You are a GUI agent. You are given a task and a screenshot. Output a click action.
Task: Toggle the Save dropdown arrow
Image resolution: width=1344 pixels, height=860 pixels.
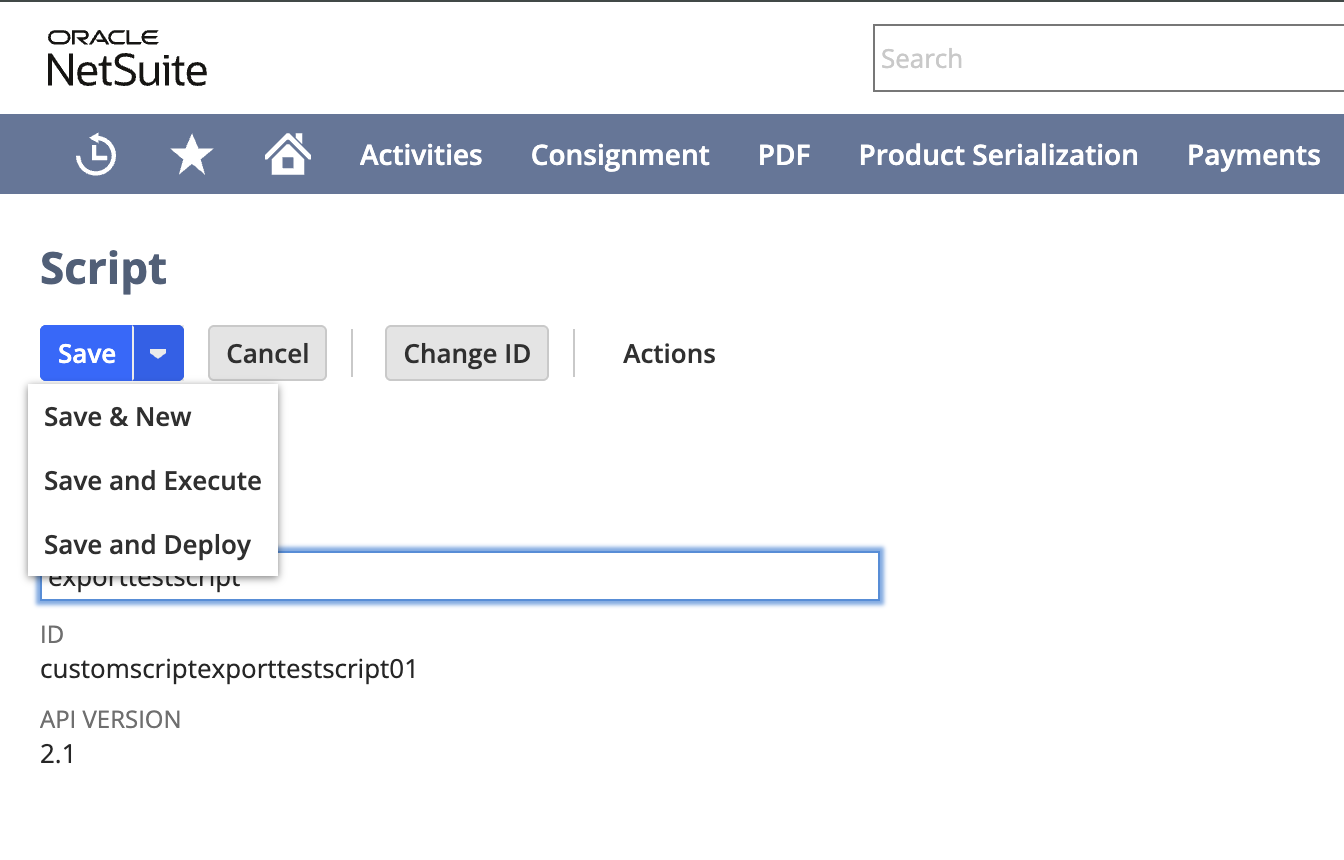click(158, 353)
